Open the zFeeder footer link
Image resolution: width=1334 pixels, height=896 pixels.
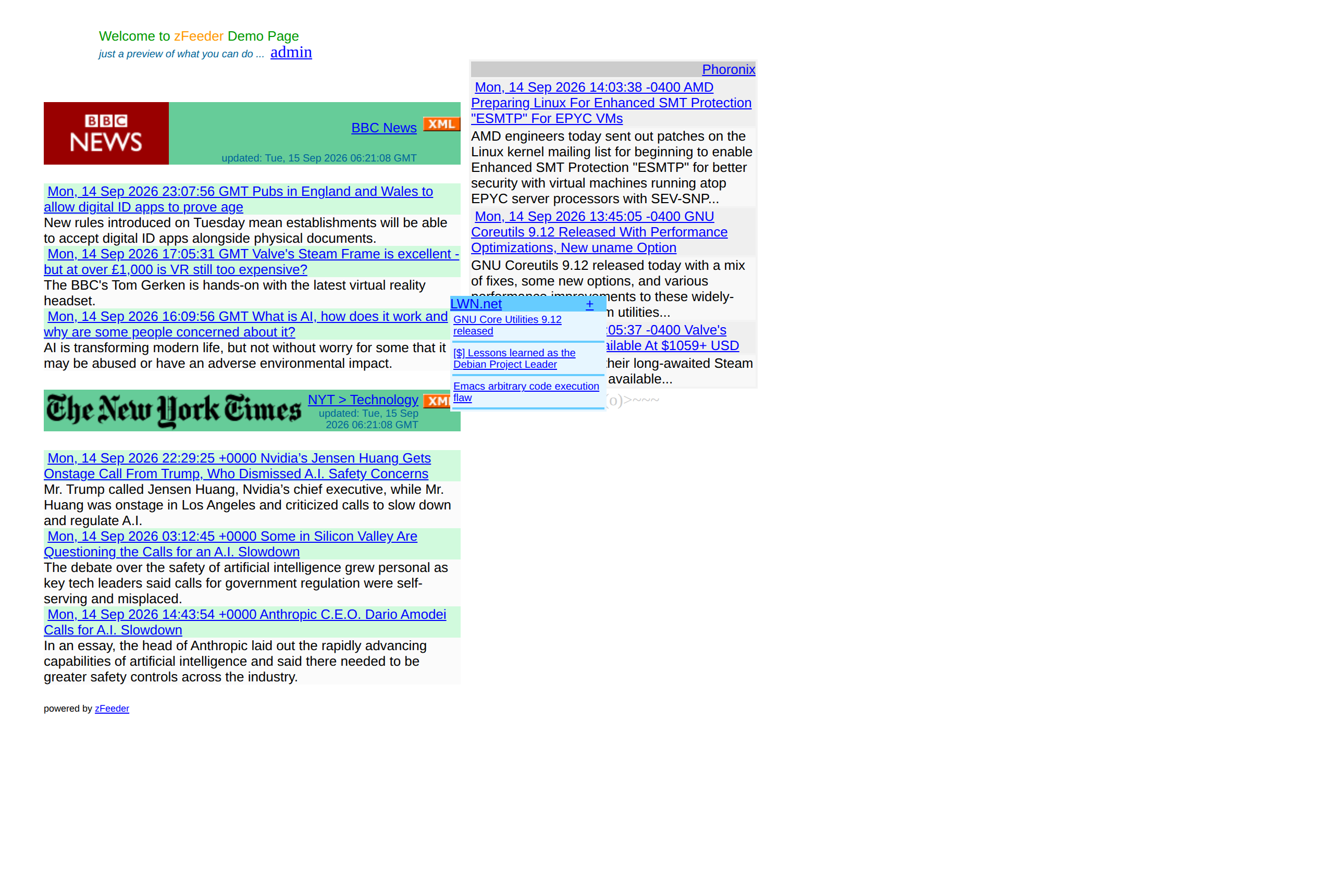112,708
